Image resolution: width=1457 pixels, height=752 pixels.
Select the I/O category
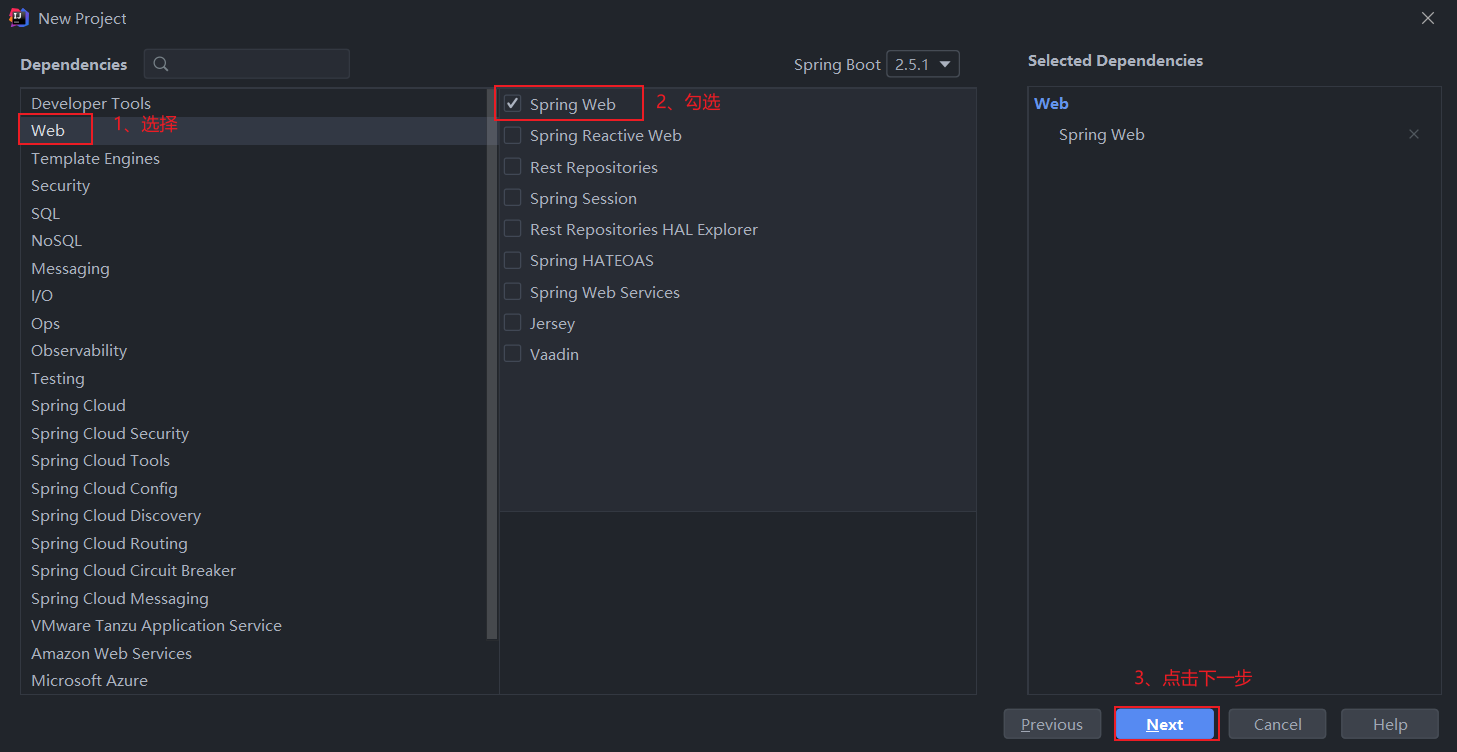pyautogui.click(x=254, y=296)
